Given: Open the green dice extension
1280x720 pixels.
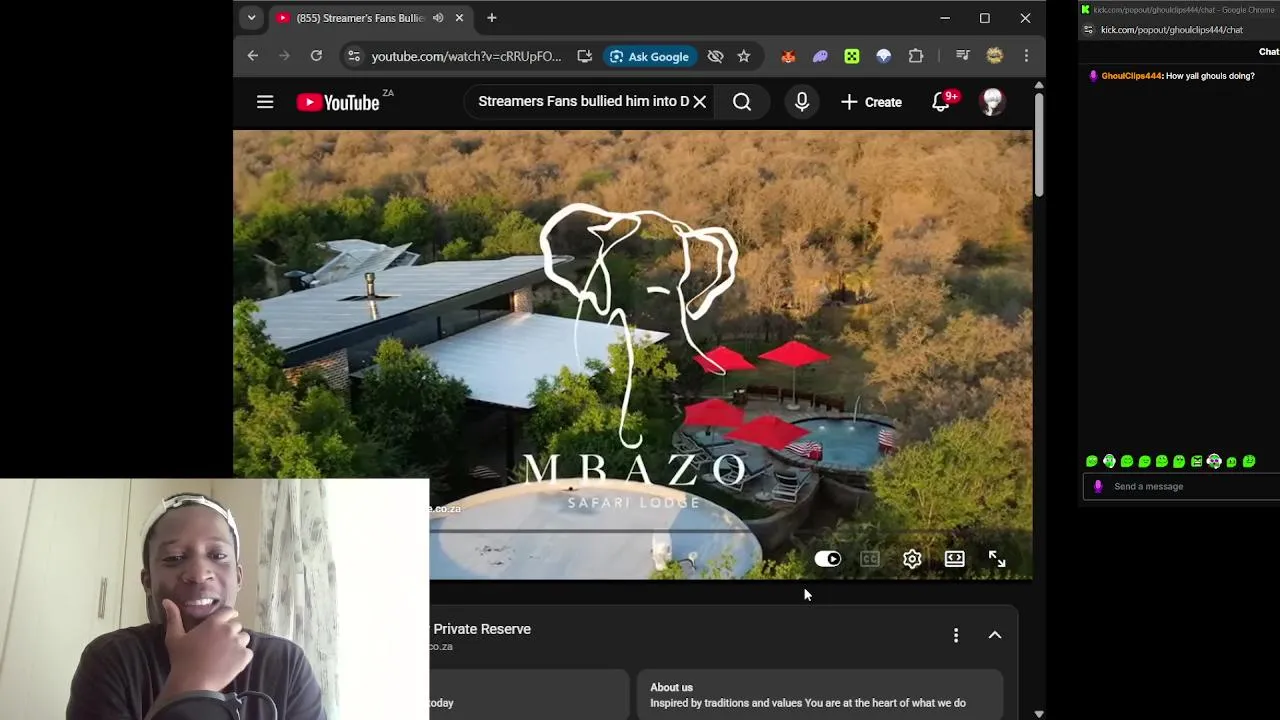Looking at the screenshot, I should 852,57.
